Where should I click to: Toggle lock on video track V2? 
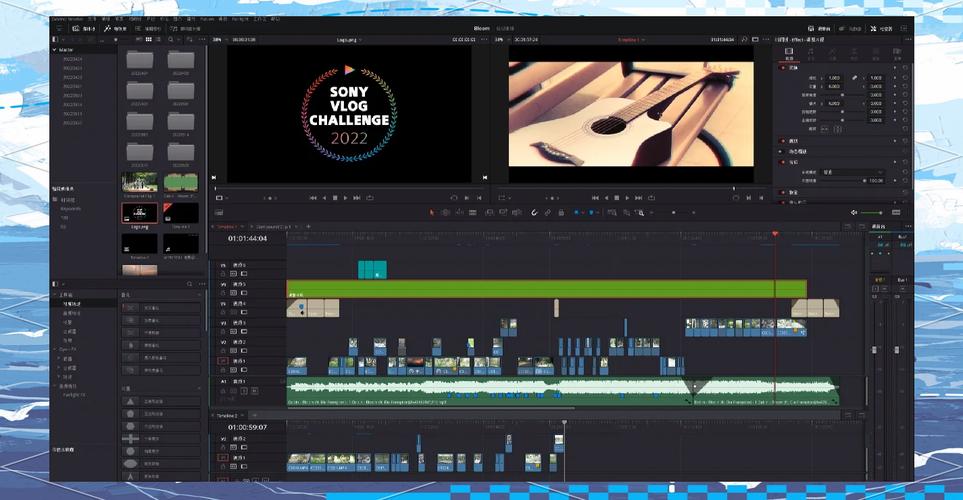223,351
